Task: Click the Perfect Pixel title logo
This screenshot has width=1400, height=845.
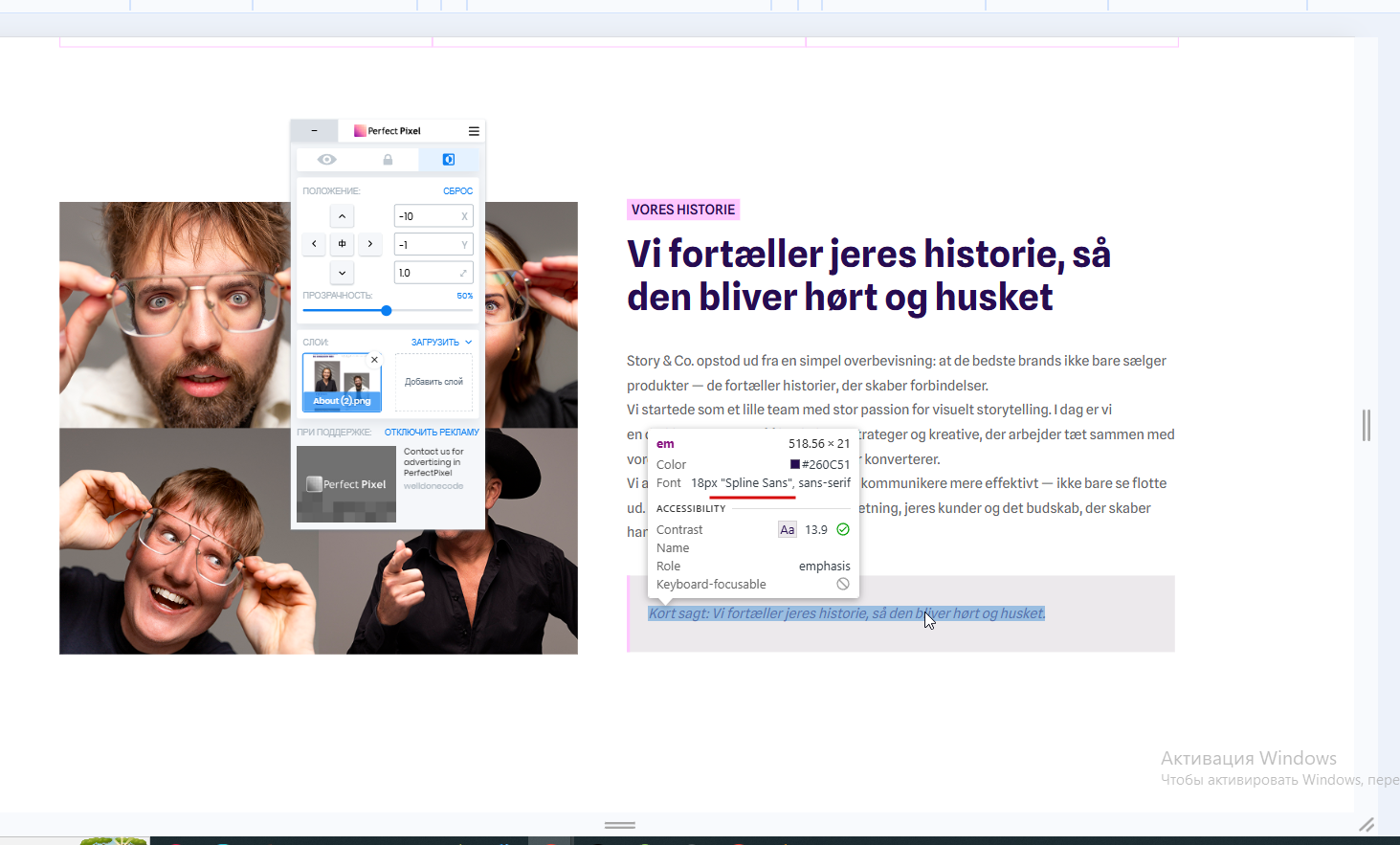Action: (388, 131)
